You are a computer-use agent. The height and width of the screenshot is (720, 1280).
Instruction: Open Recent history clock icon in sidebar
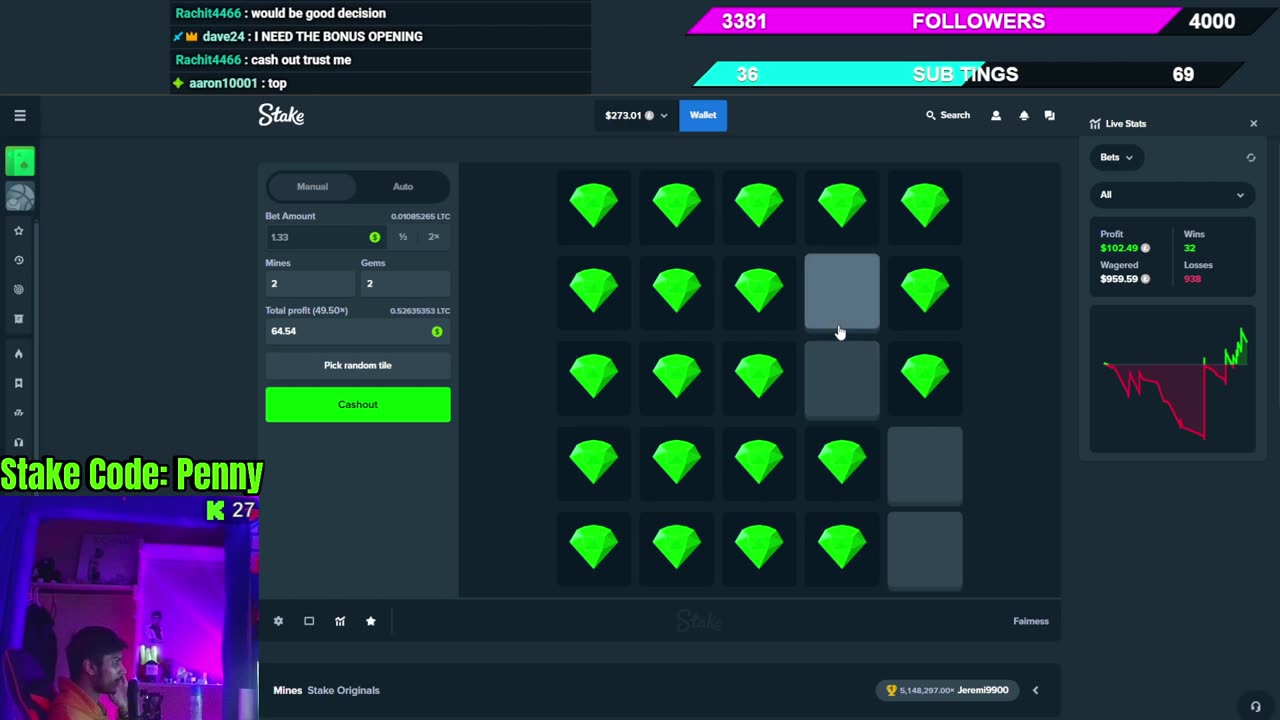click(x=18, y=260)
